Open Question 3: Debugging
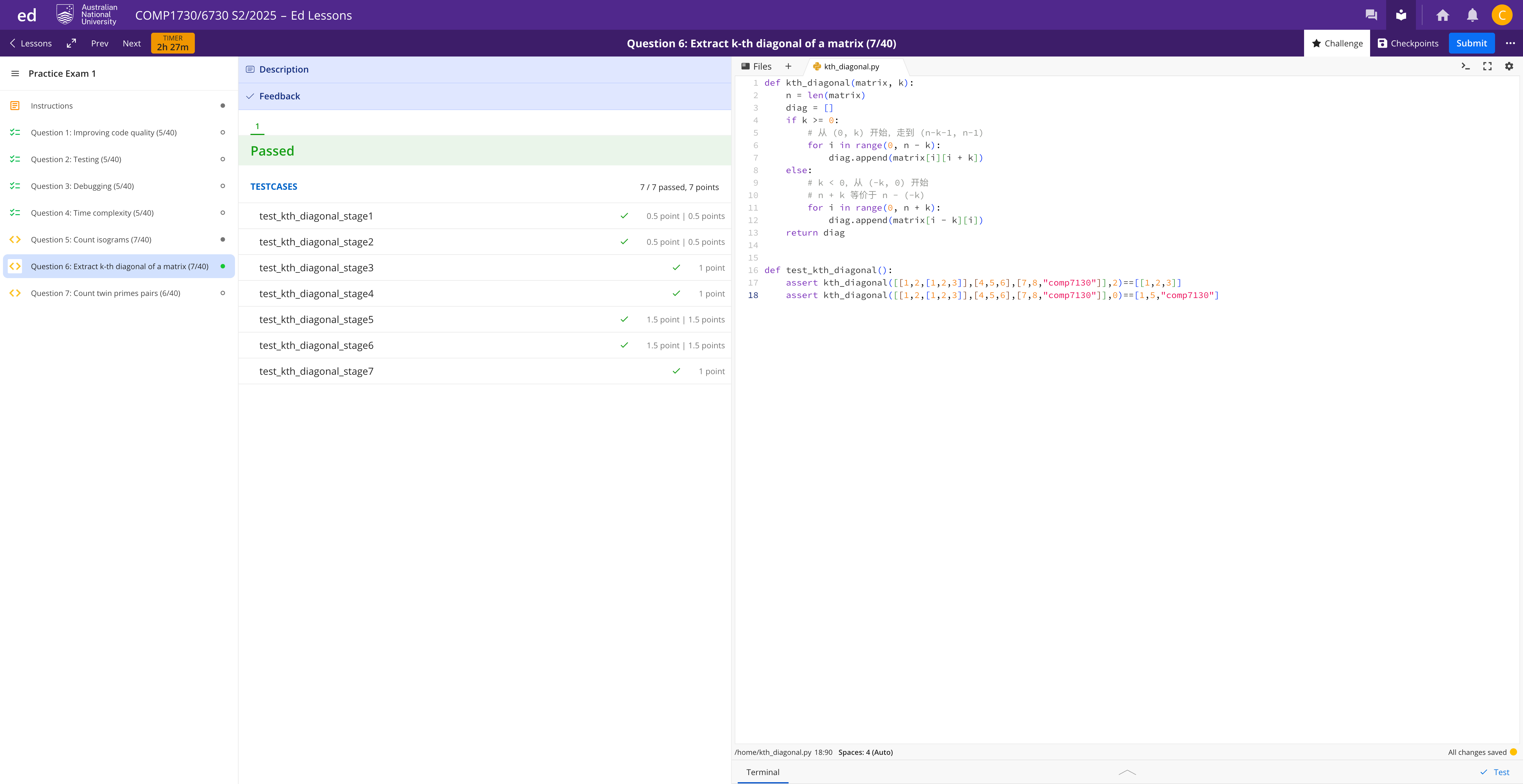 pyautogui.click(x=118, y=186)
